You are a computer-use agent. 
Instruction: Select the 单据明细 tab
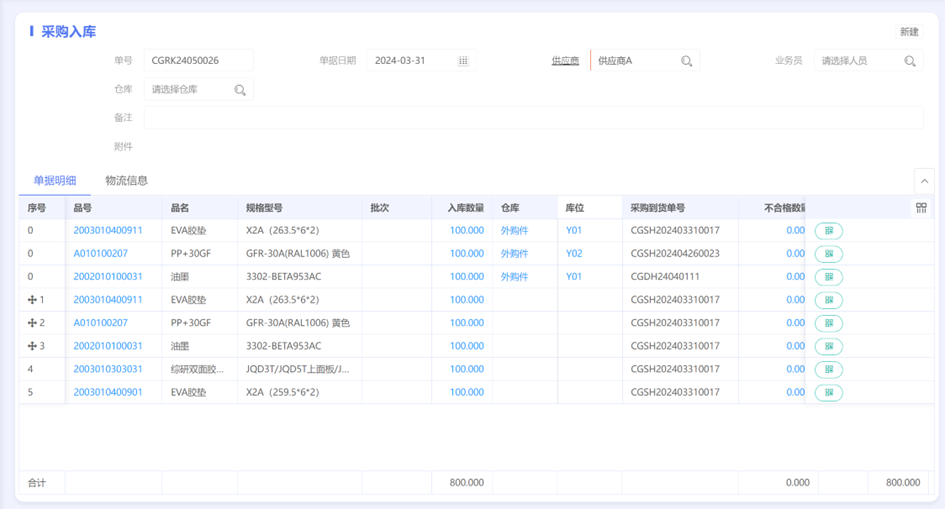click(55, 181)
